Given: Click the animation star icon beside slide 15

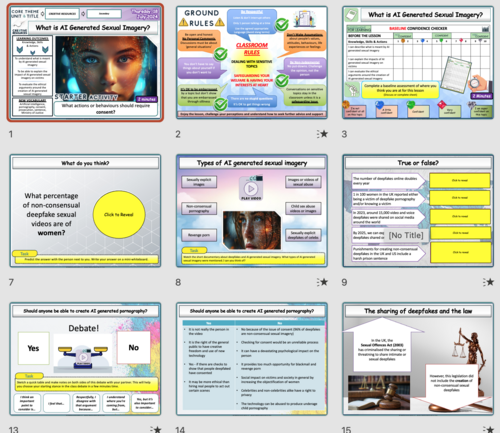Looking at the screenshot, I should tap(489, 429).
